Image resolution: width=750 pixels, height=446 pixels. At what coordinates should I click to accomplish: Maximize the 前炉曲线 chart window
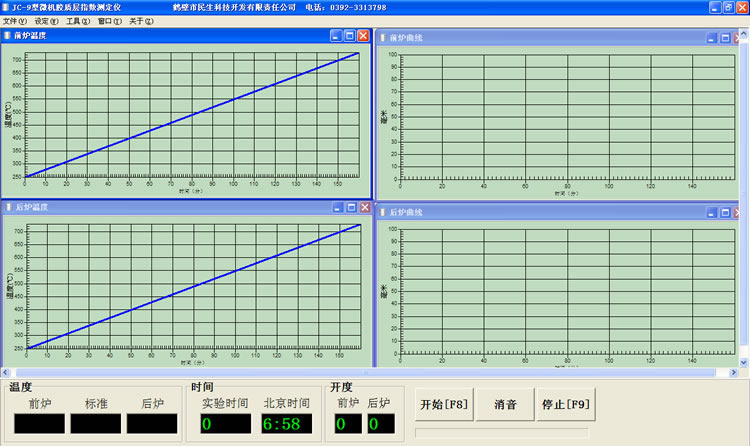[x=725, y=38]
